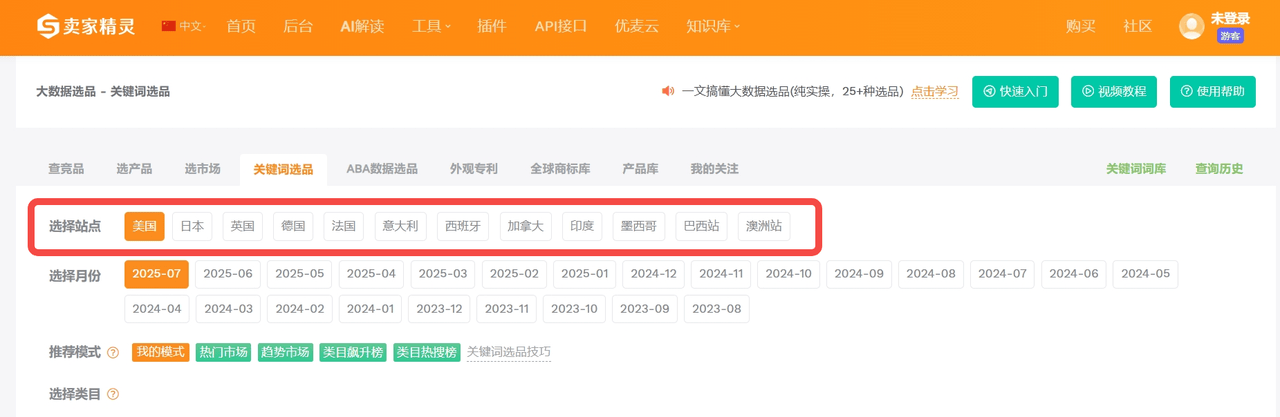Click the 点击学习 link
Screen dimensions: 1280x417
pos(934,91)
